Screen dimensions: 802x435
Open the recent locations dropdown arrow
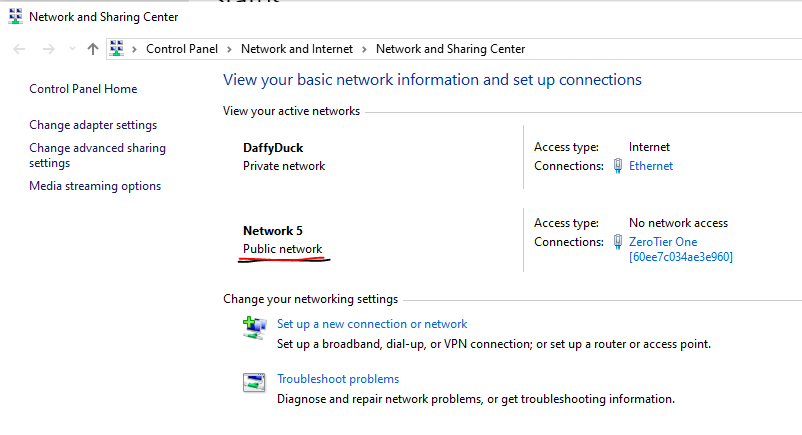click(72, 49)
